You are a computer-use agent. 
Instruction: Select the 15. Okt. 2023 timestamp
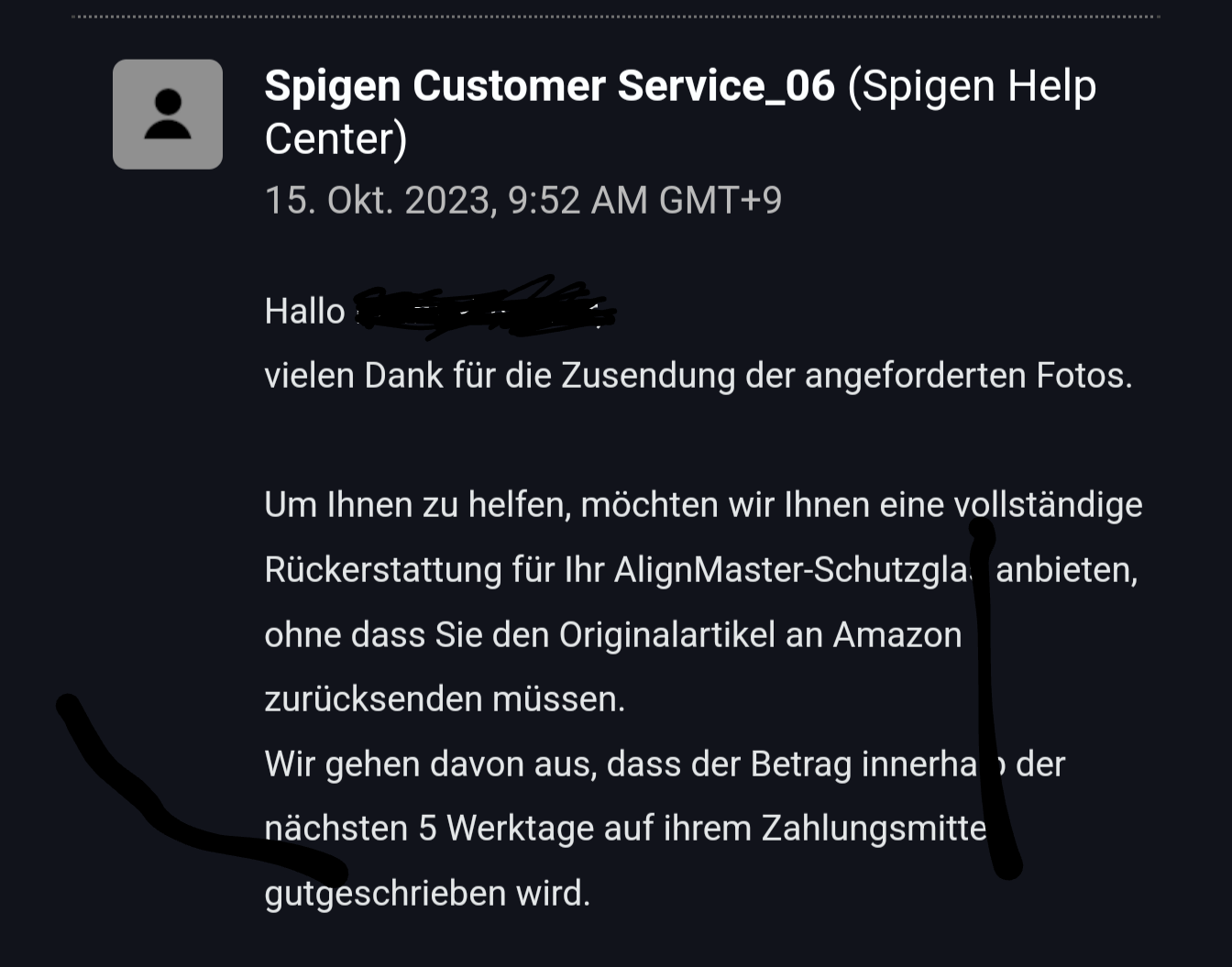[x=522, y=200]
